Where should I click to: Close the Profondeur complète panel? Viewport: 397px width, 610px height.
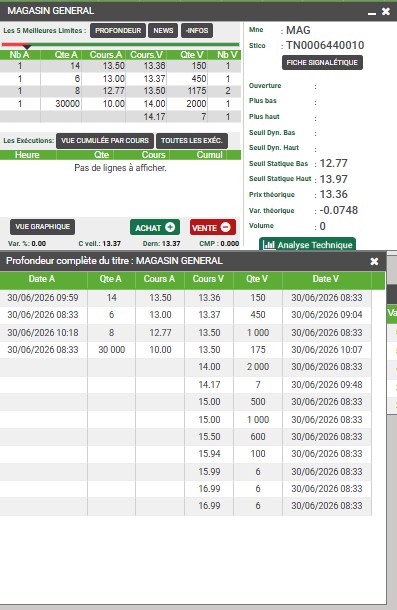(x=374, y=261)
